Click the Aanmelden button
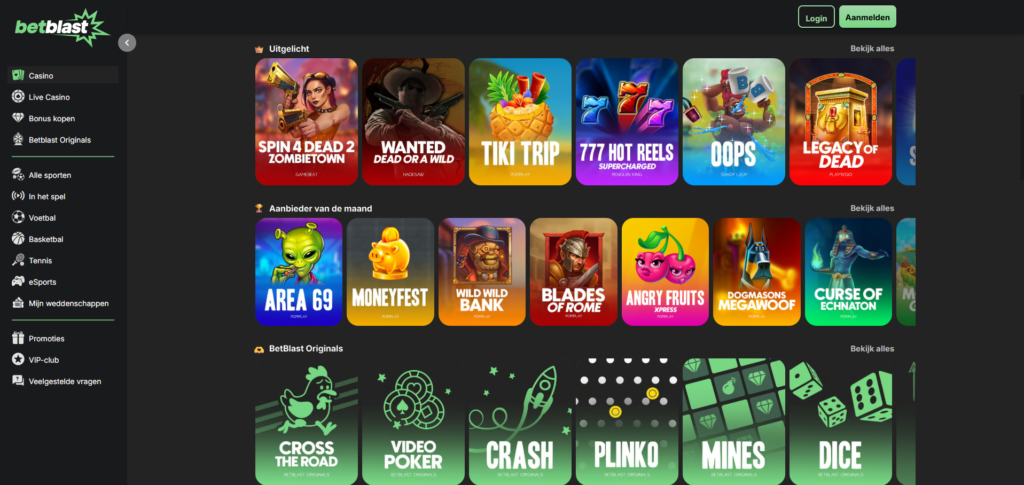Screen dimensions: 1024x485 pyautogui.click(x=867, y=18)
